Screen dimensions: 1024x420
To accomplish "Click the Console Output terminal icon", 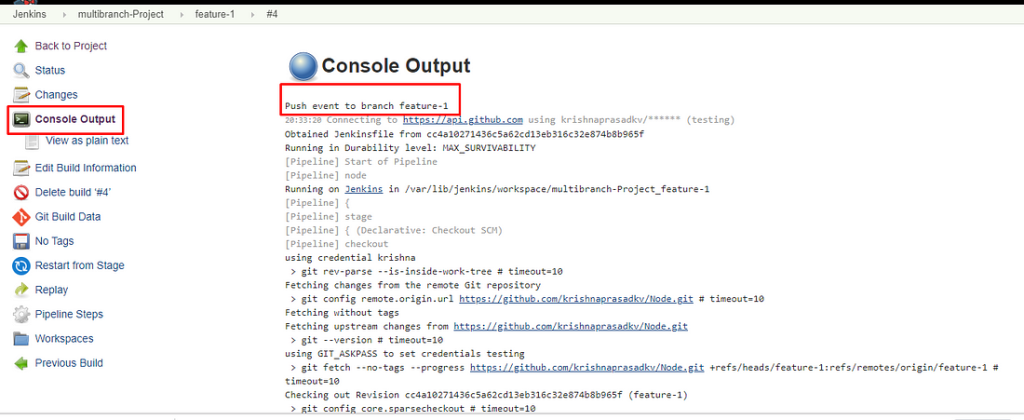I will pos(22,120).
